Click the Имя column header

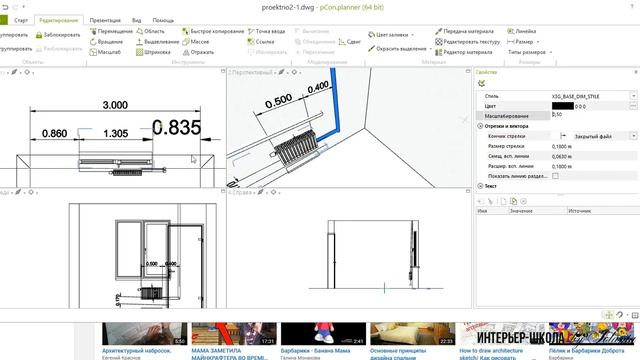pyautogui.click(x=492, y=211)
